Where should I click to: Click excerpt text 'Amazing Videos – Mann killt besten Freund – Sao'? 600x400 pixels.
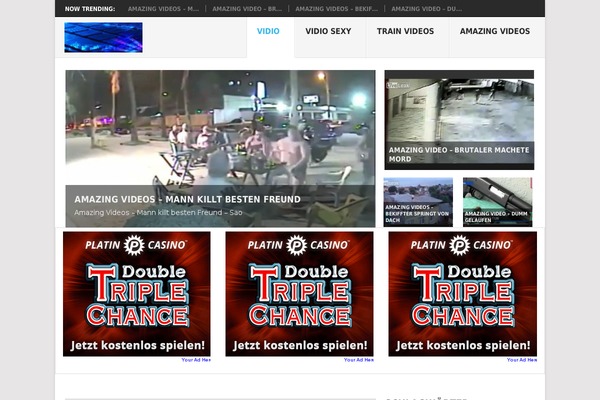(x=158, y=212)
